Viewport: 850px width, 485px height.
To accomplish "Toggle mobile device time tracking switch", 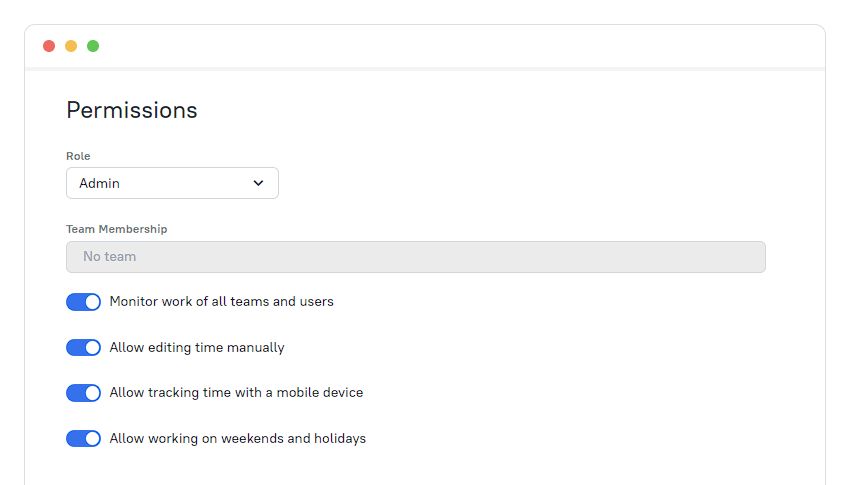I will tap(83, 393).
